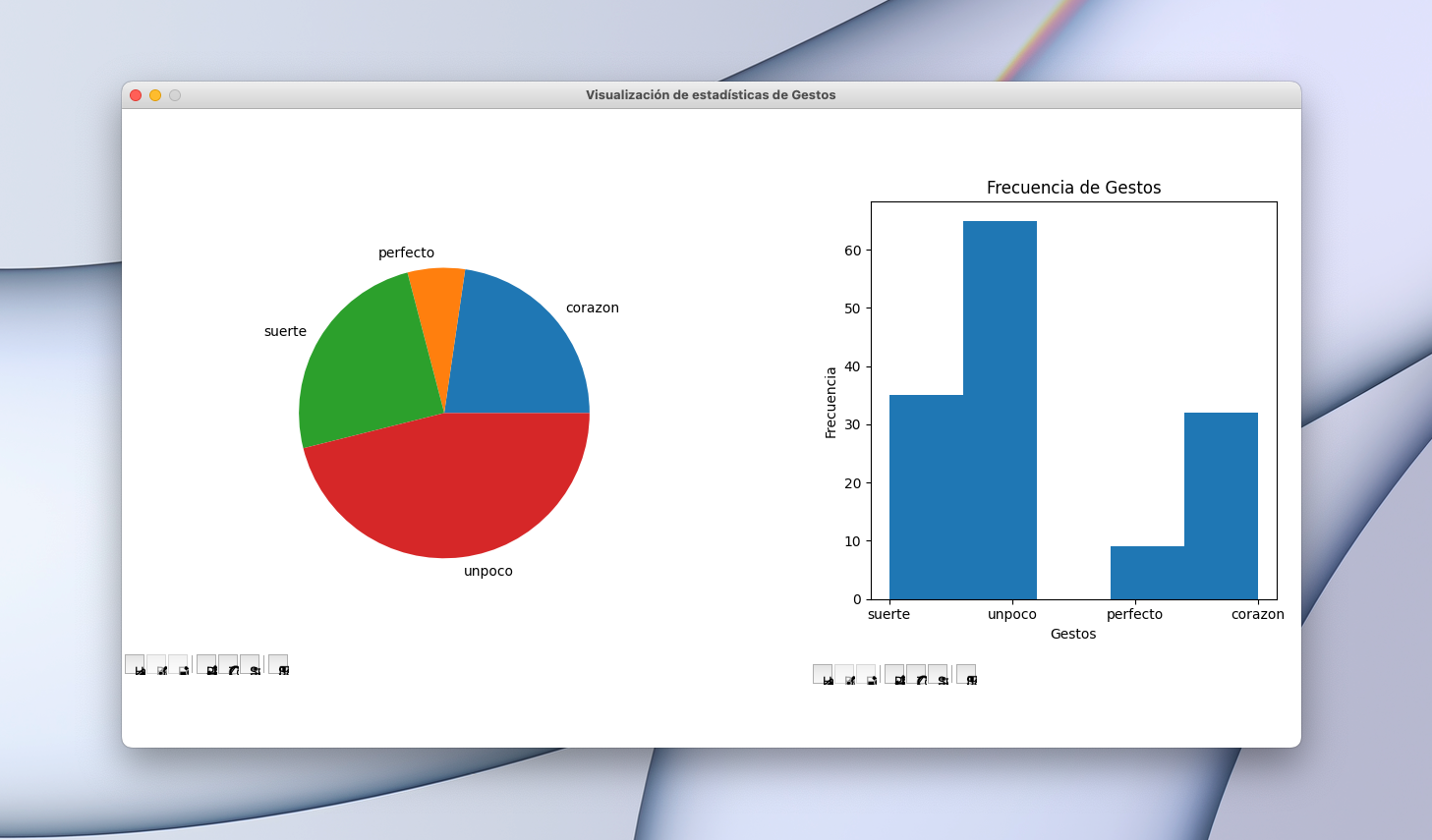Click the 'corazon' pie chart label
The width and height of the screenshot is (1432, 840).
pos(593,308)
